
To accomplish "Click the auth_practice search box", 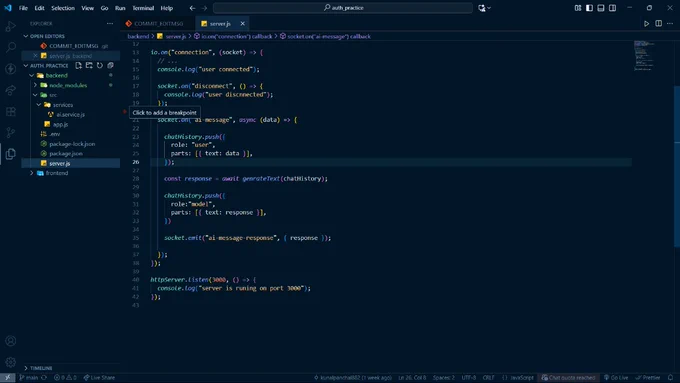I will 343,8.
